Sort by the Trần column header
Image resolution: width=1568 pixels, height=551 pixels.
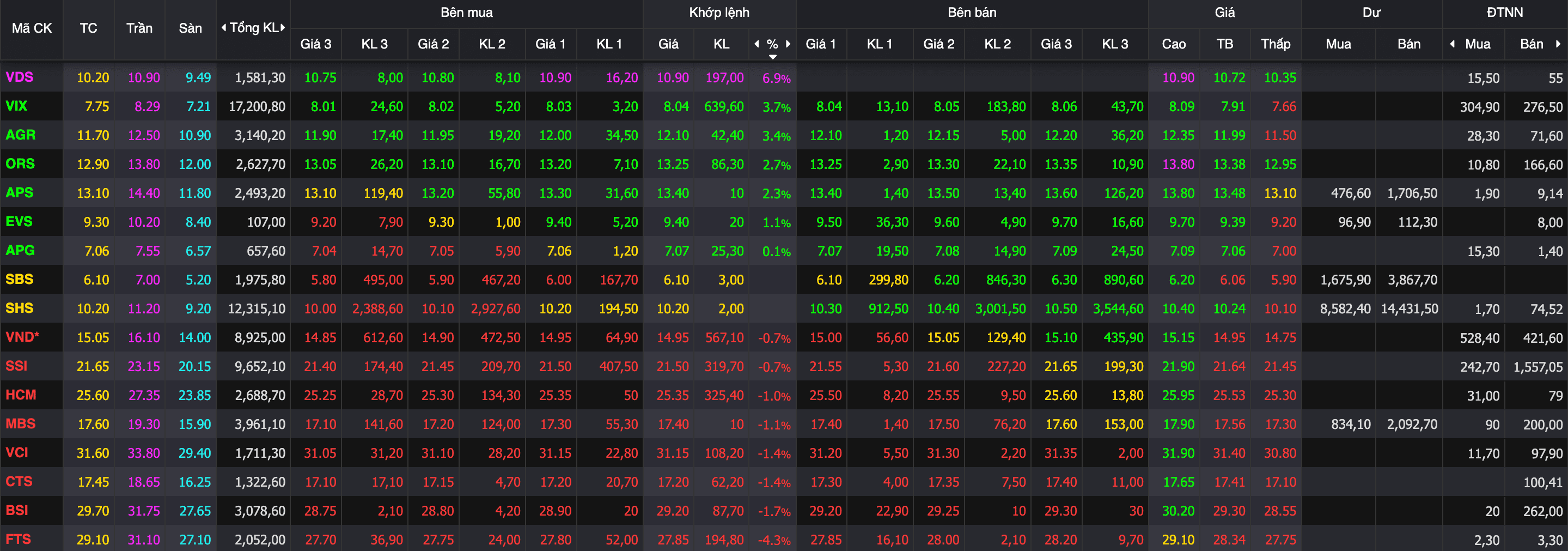[139, 28]
